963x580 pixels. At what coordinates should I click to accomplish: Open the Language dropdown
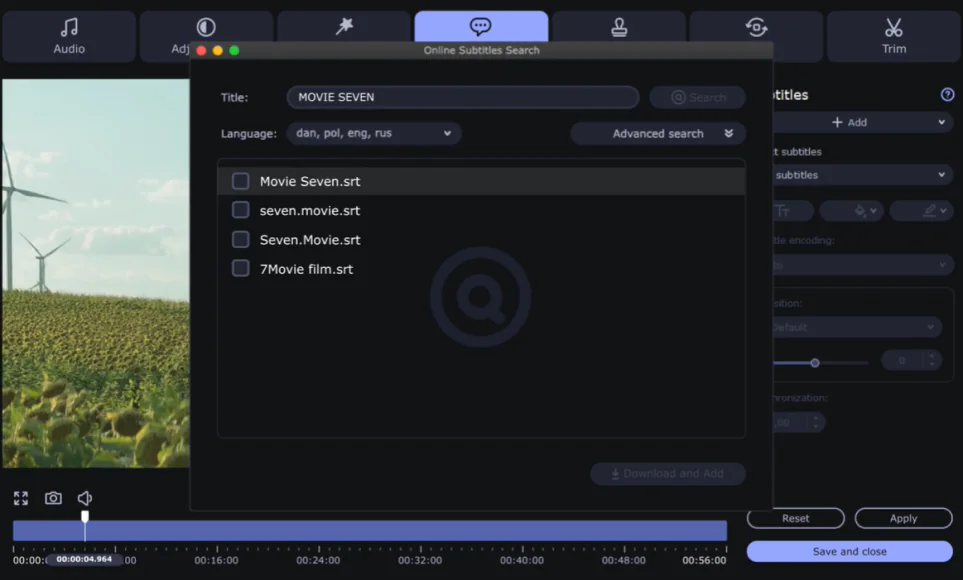pos(373,133)
